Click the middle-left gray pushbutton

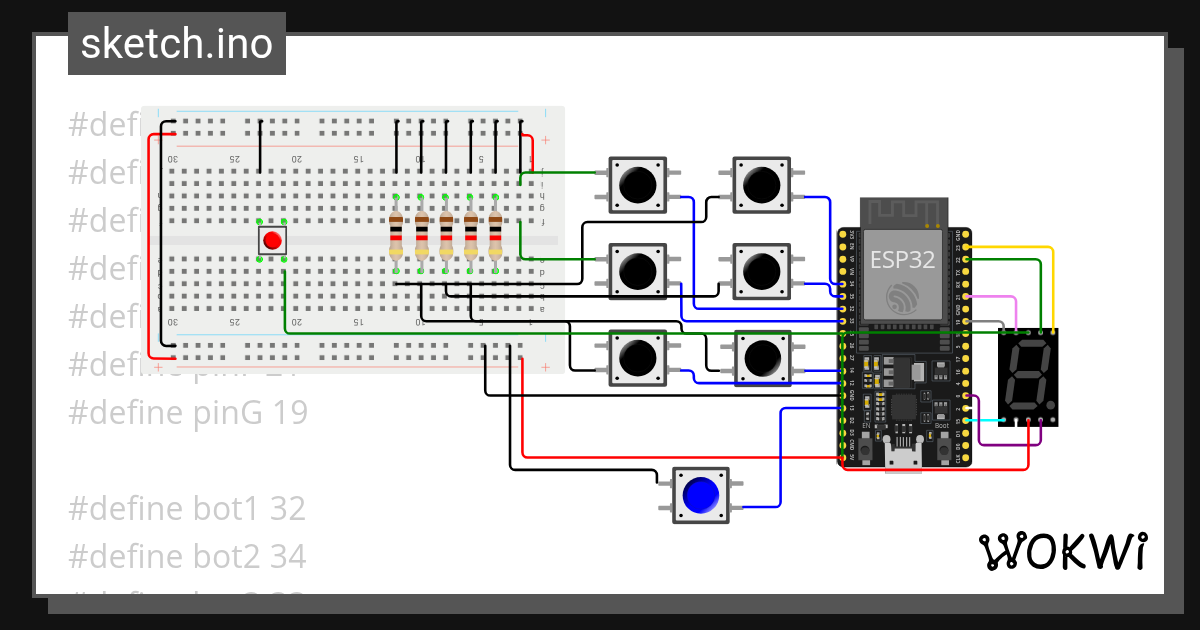(x=637, y=270)
